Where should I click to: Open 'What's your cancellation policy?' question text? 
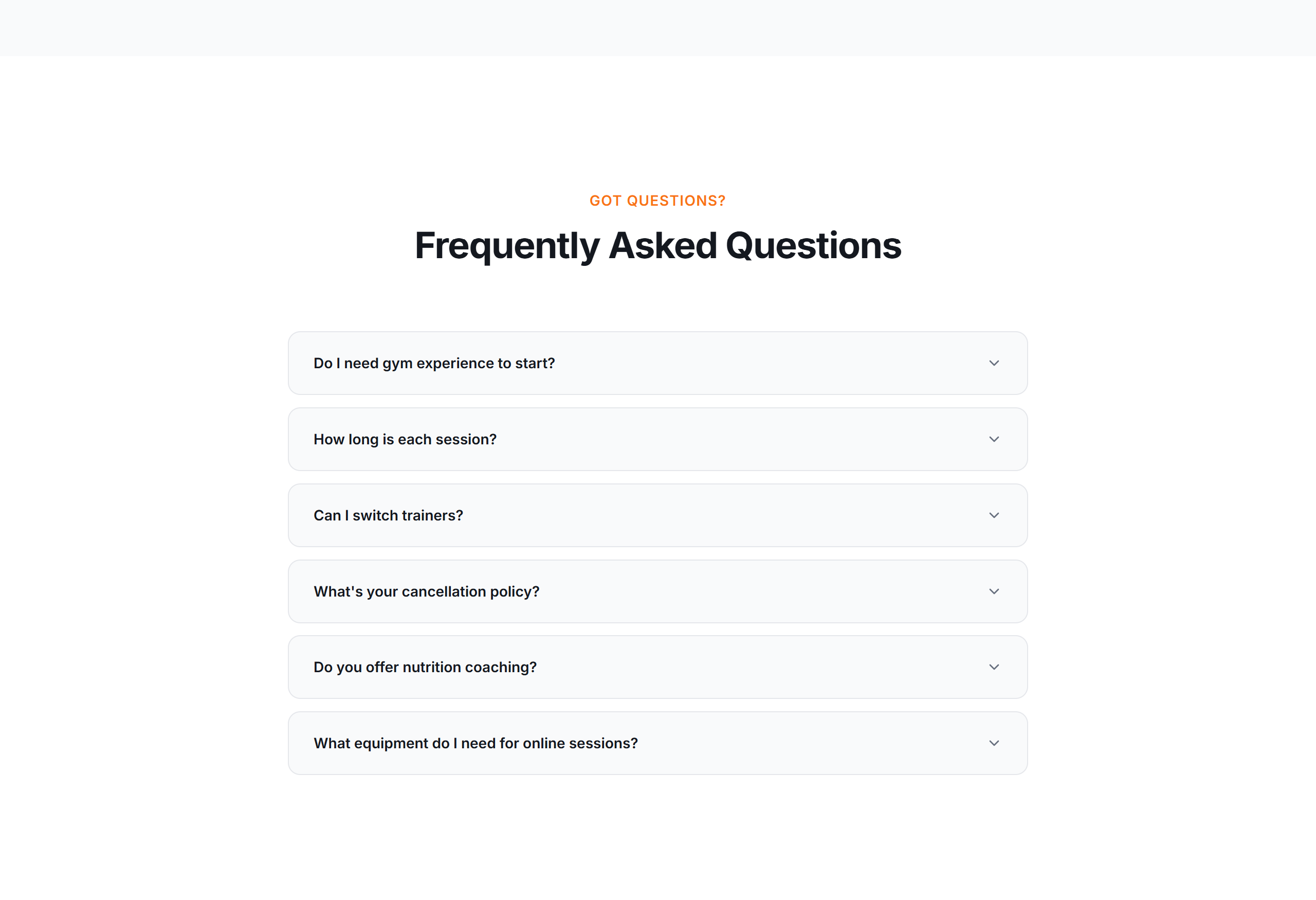coord(426,592)
